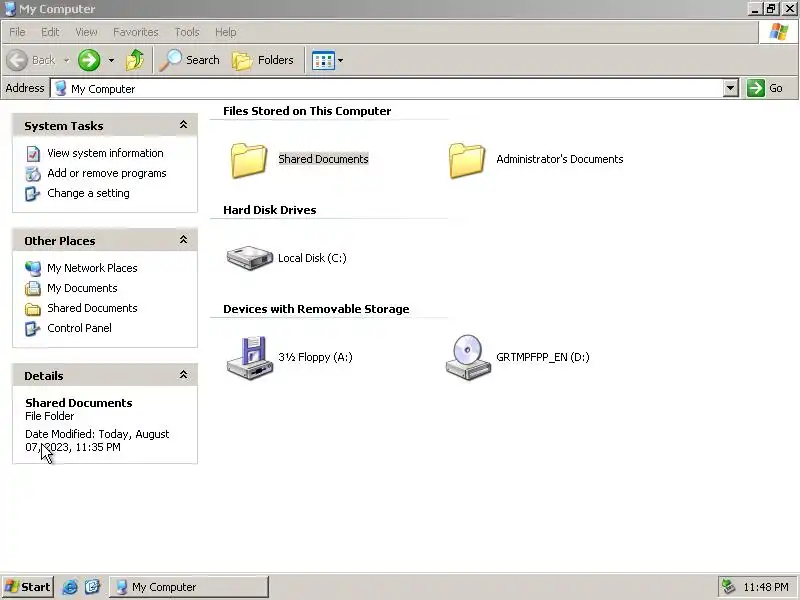The height and width of the screenshot is (600, 800).
Task: Select the Local Disk (C:) drive icon
Action: (x=249, y=258)
